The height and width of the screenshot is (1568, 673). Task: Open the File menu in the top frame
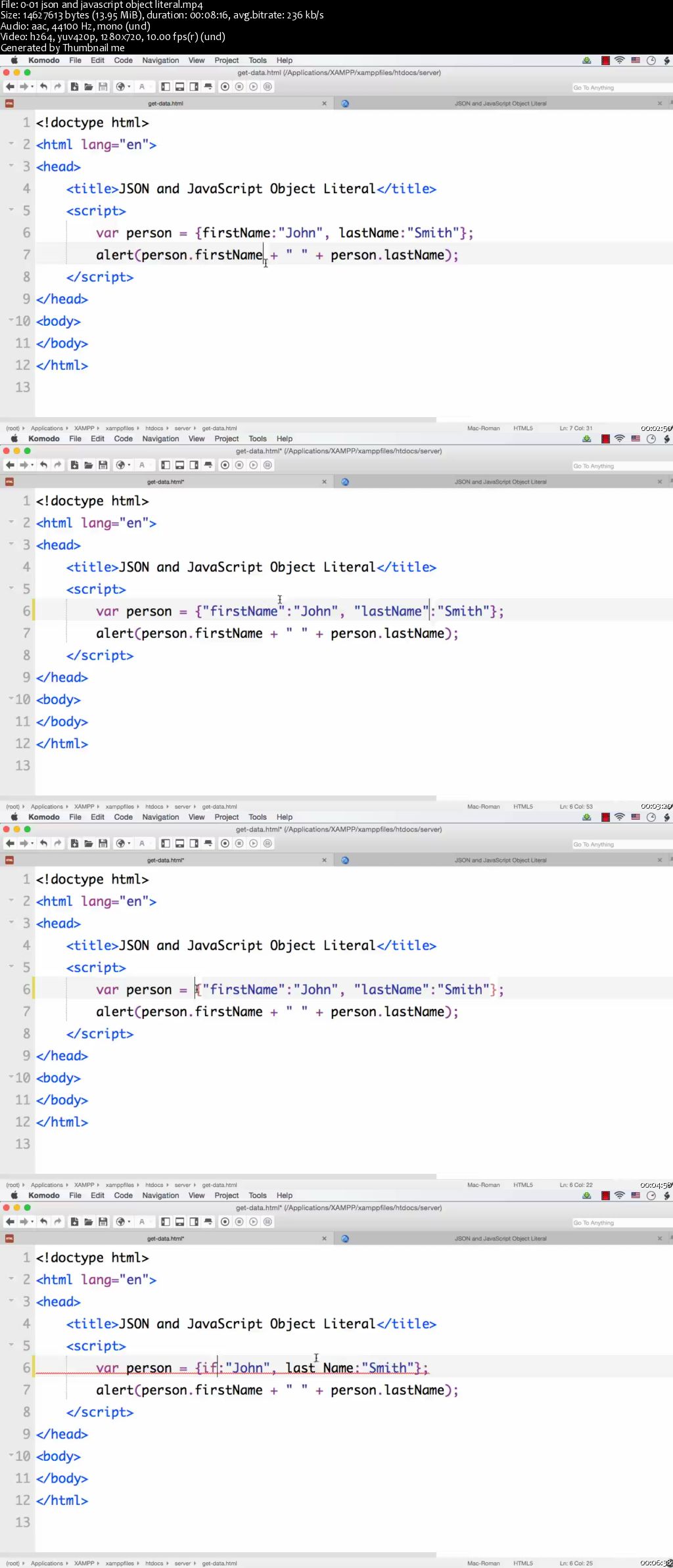click(x=76, y=60)
